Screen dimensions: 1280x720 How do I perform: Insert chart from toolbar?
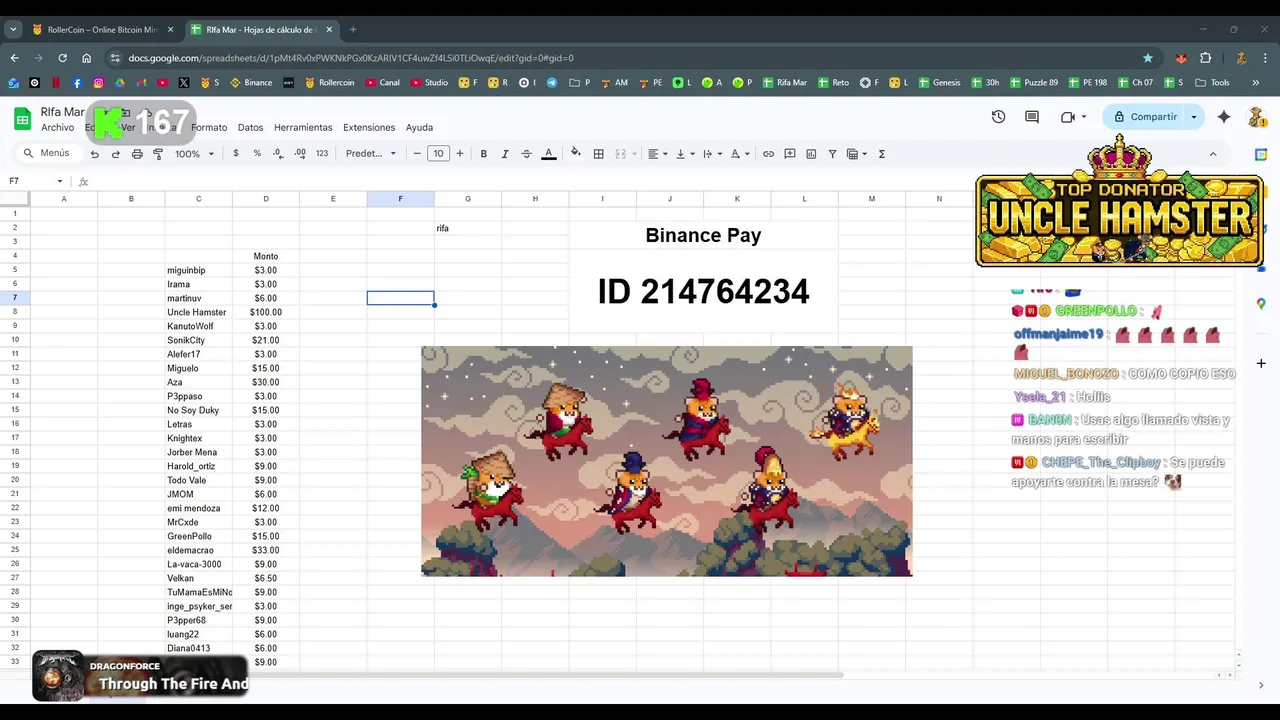(811, 154)
